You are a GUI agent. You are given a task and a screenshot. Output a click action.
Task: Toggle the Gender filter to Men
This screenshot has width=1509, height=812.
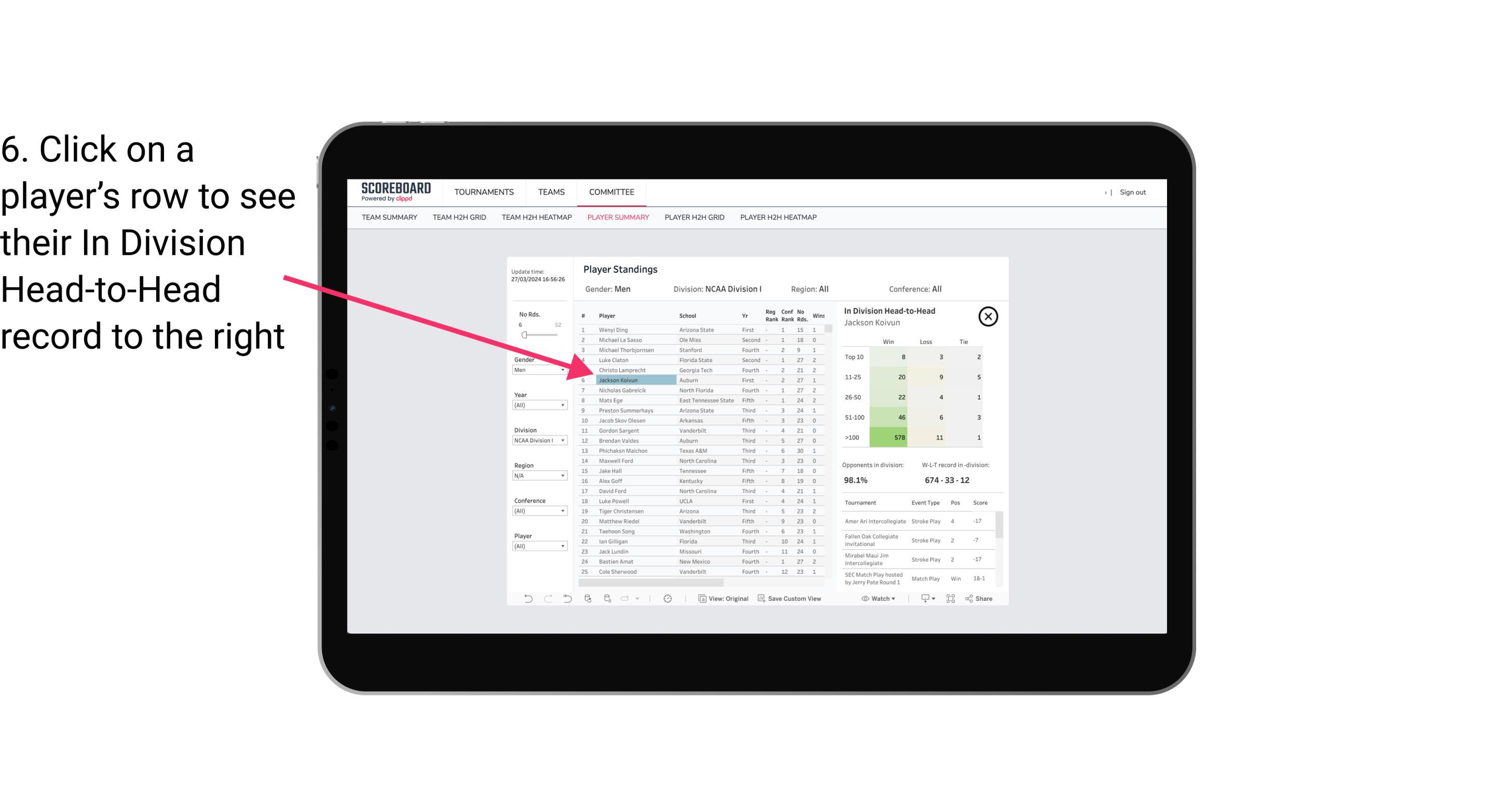537,370
